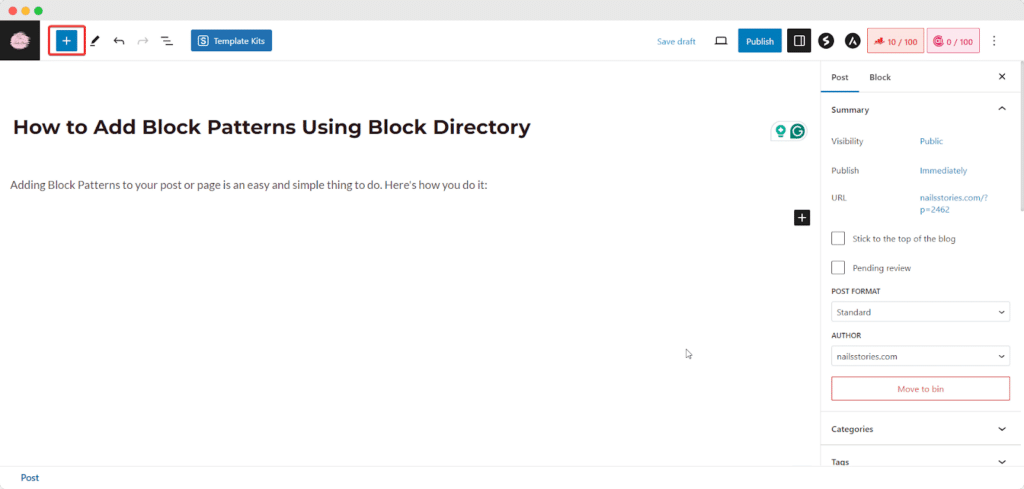
Task: Click the Post breadcrumb in footer
Action: pos(30,477)
